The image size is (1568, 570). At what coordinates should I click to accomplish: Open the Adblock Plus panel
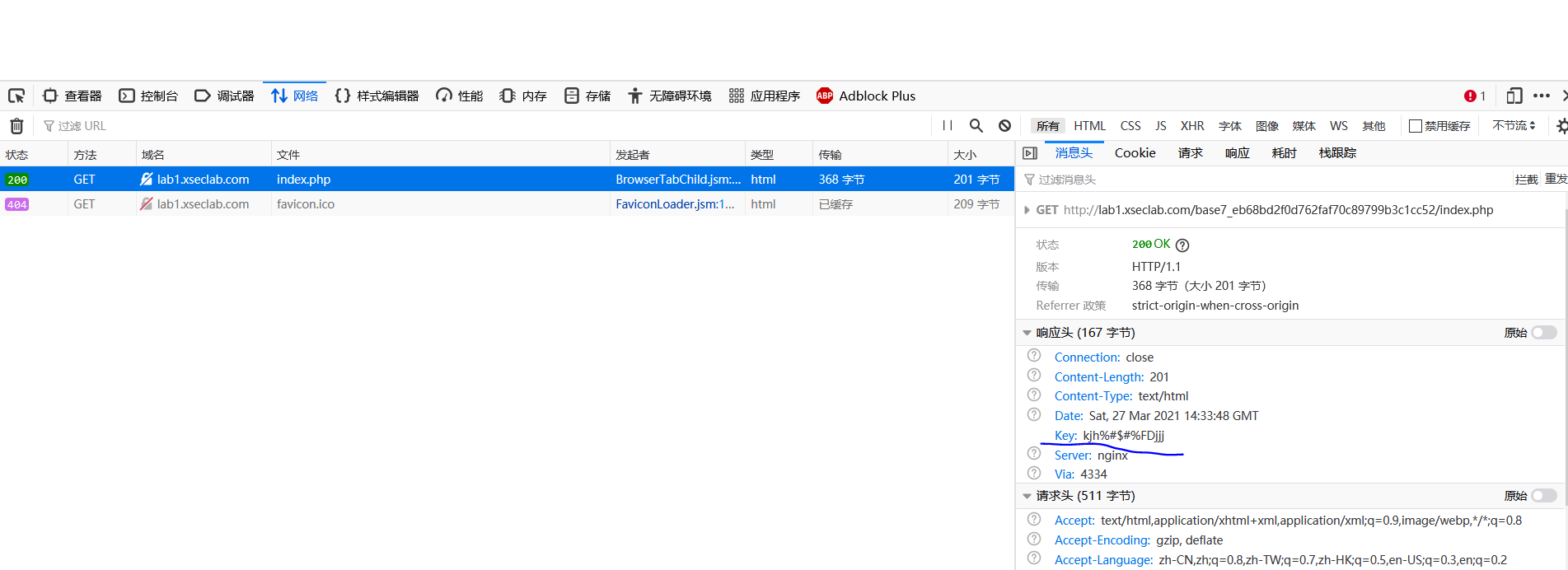coord(866,96)
